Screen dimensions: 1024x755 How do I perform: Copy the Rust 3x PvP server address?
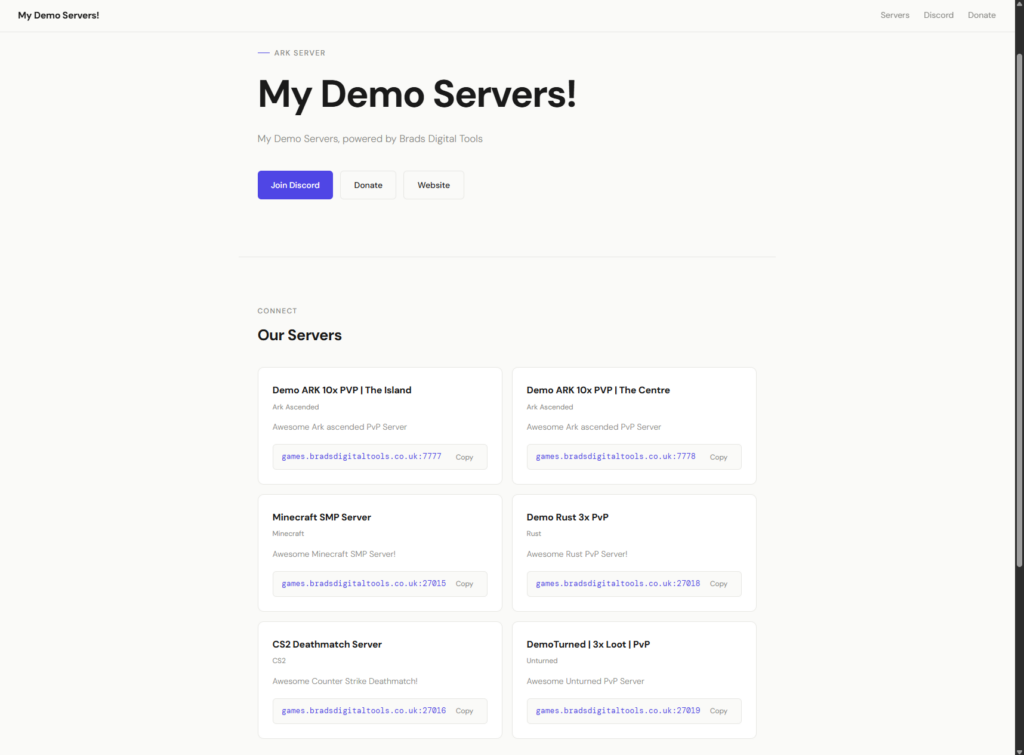pyautogui.click(x=718, y=584)
